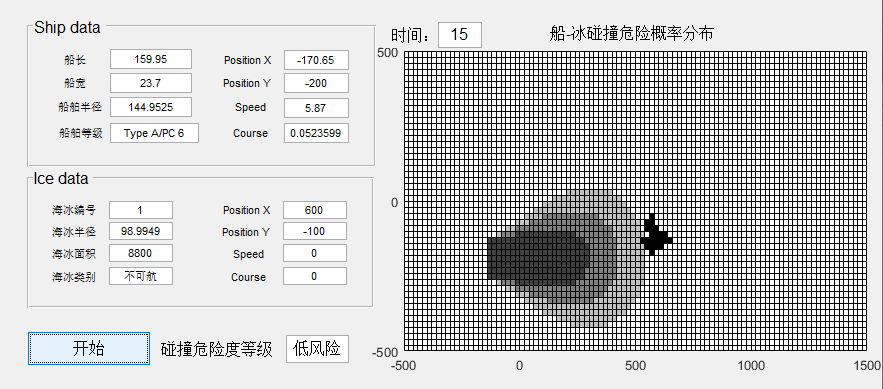Select ship Position X field -170.65

pyautogui.click(x=316, y=60)
